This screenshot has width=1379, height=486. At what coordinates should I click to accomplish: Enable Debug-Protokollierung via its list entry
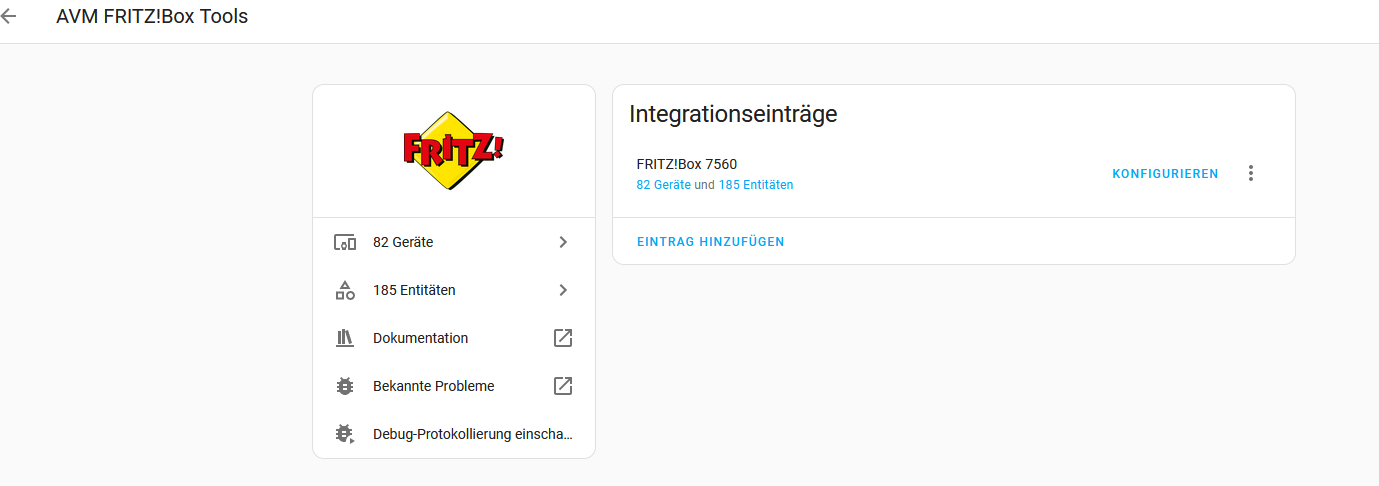pyautogui.click(x=454, y=434)
